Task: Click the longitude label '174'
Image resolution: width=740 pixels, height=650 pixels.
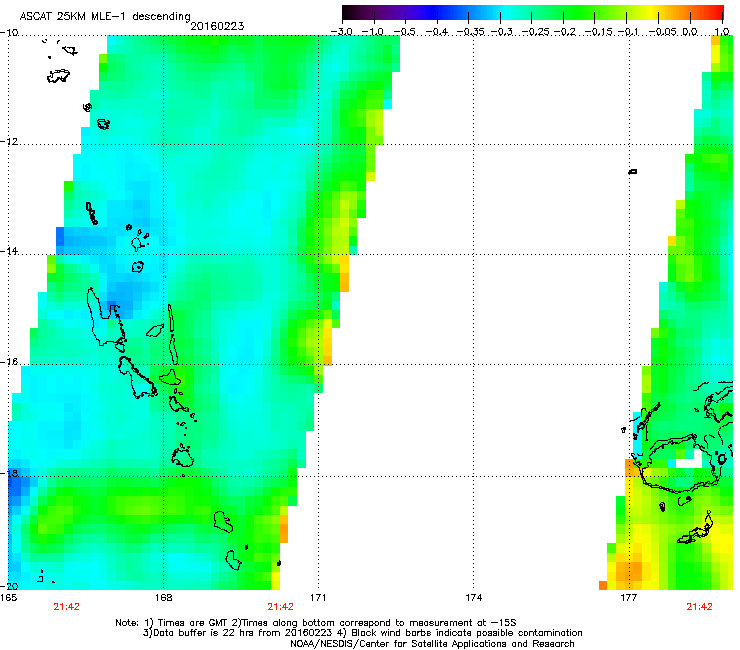Action: tap(473, 598)
